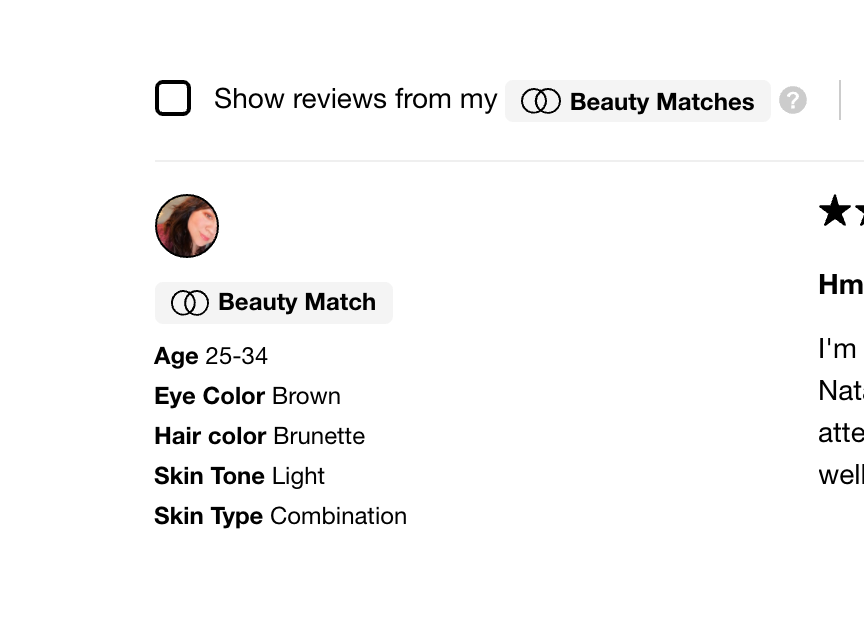Click the interlocking circles icon beside Beauty Matches
This screenshot has width=864, height=643.
541,101
